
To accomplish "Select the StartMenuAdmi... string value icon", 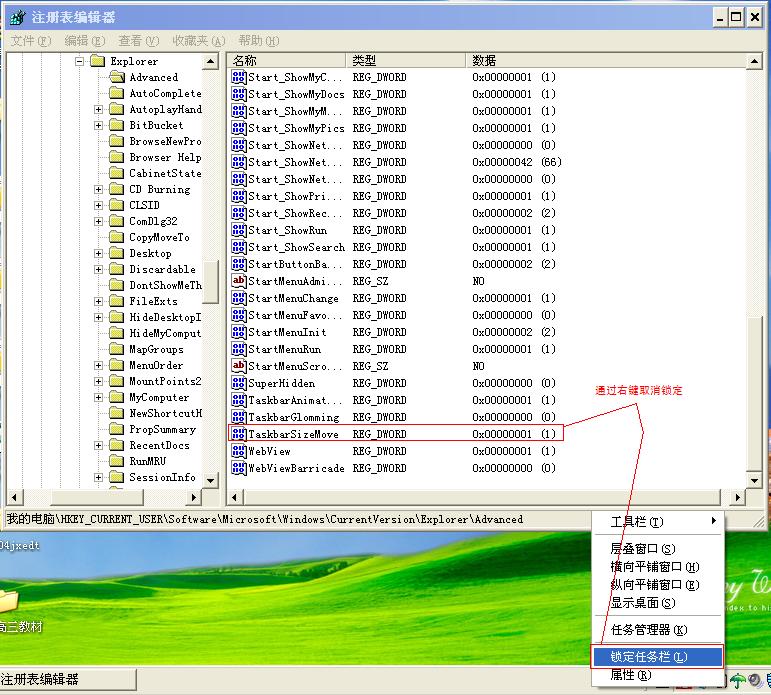I will [x=238, y=281].
